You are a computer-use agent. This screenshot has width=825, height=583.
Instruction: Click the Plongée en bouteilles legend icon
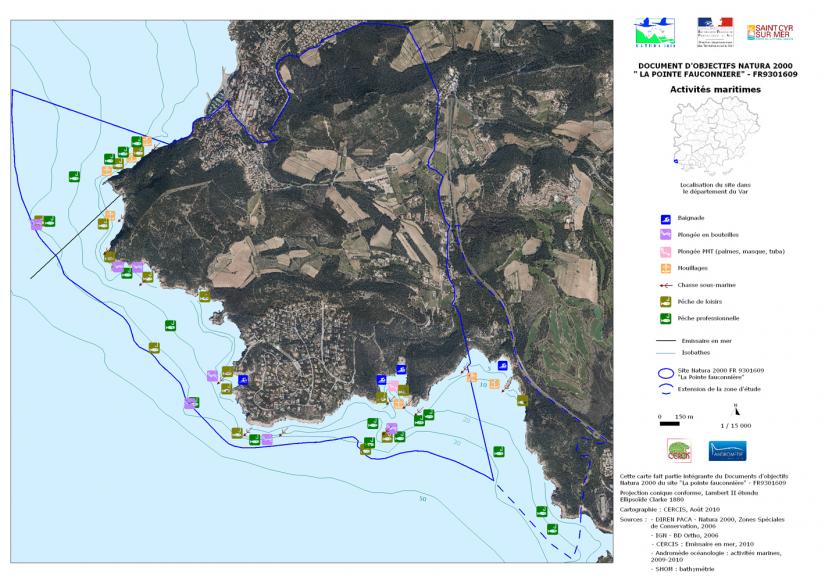tap(664, 235)
